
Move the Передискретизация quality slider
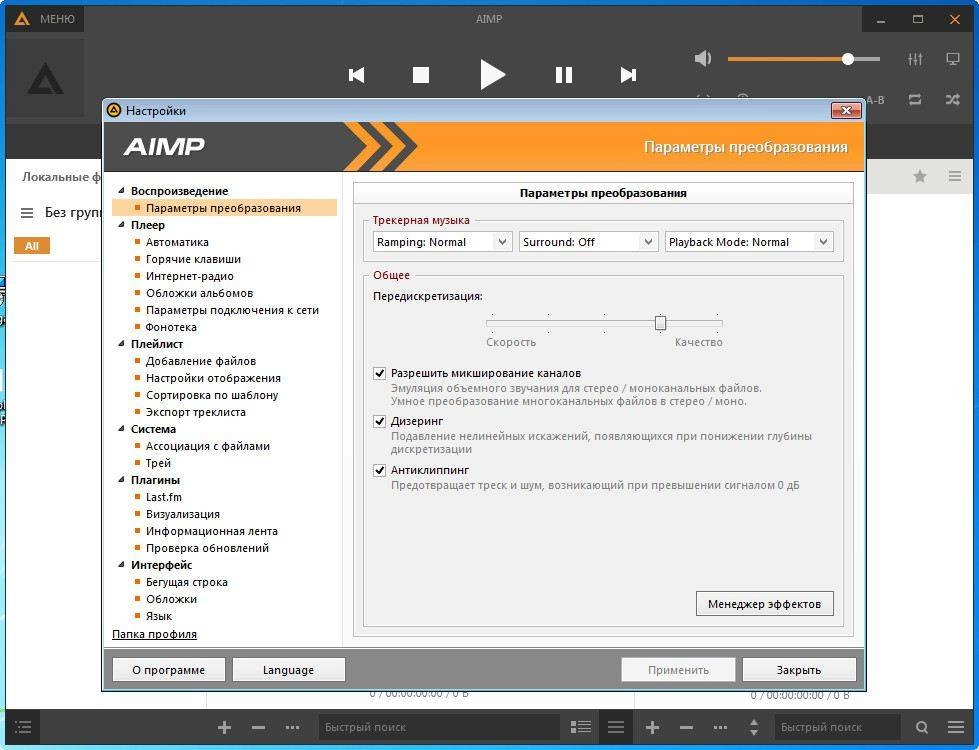661,323
